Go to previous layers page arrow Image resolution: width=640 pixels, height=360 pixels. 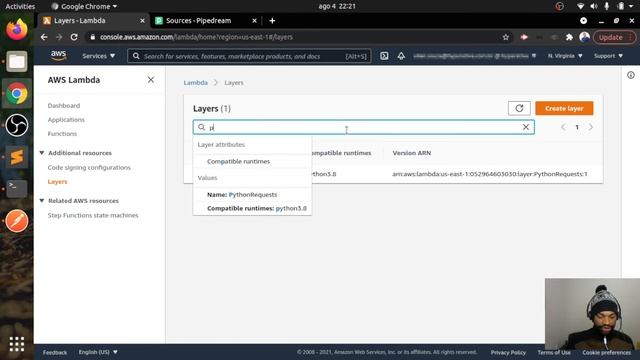(563, 127)
